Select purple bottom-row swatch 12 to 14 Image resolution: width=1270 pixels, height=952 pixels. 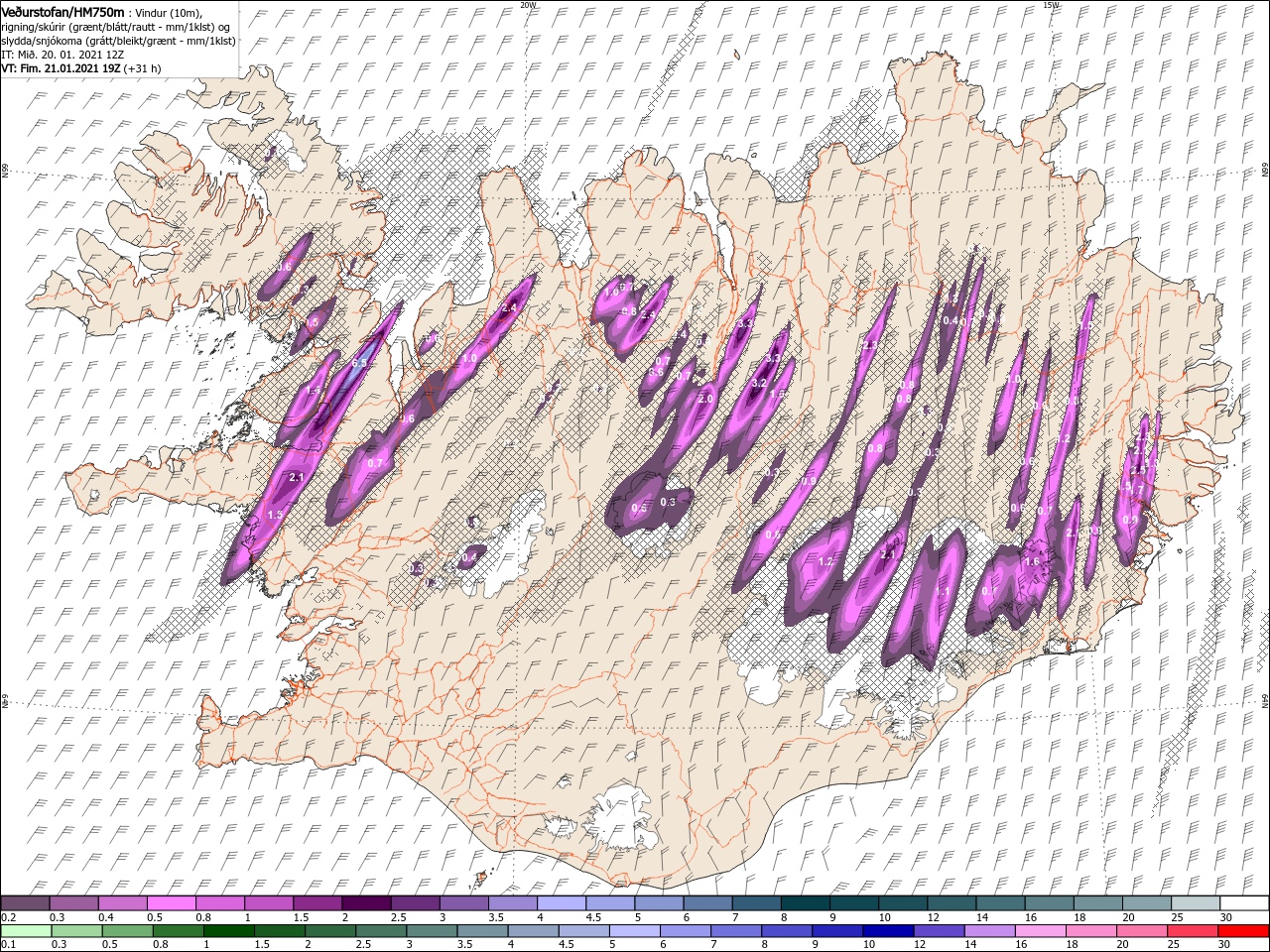coord(938,931)
